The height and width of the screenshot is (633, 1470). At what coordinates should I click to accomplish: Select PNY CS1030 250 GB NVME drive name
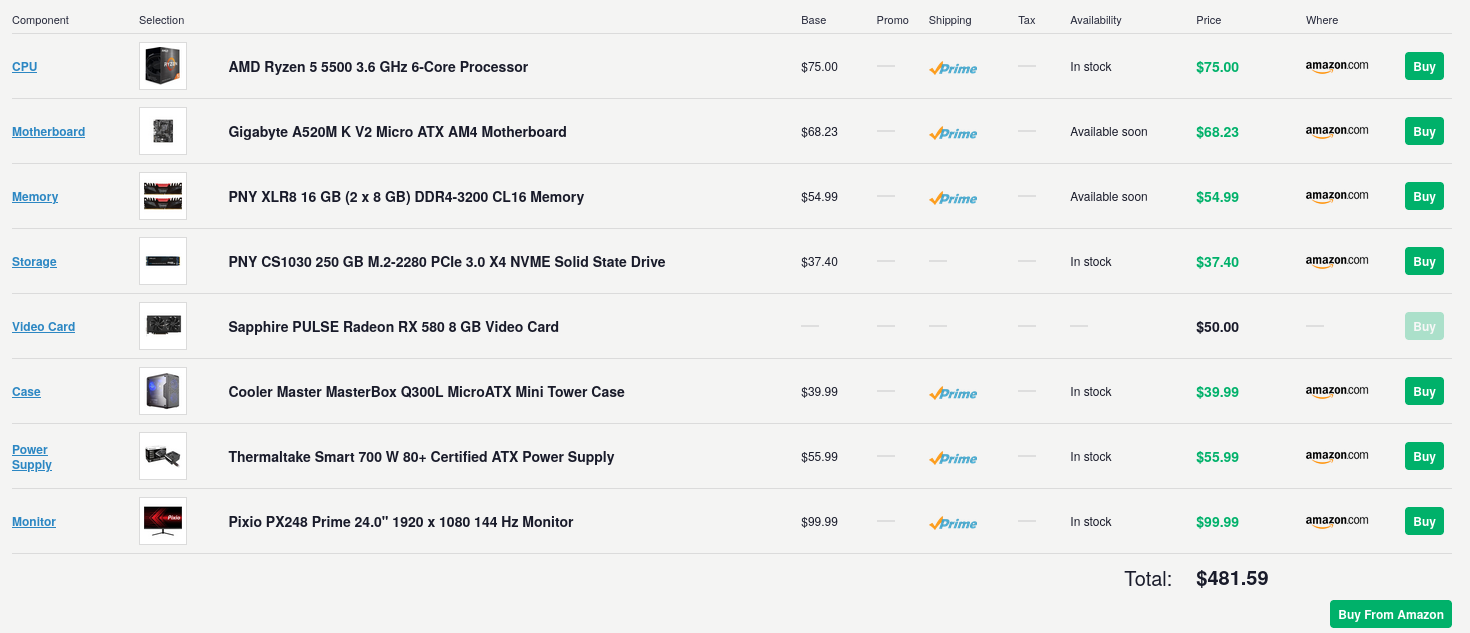(447, 262)
